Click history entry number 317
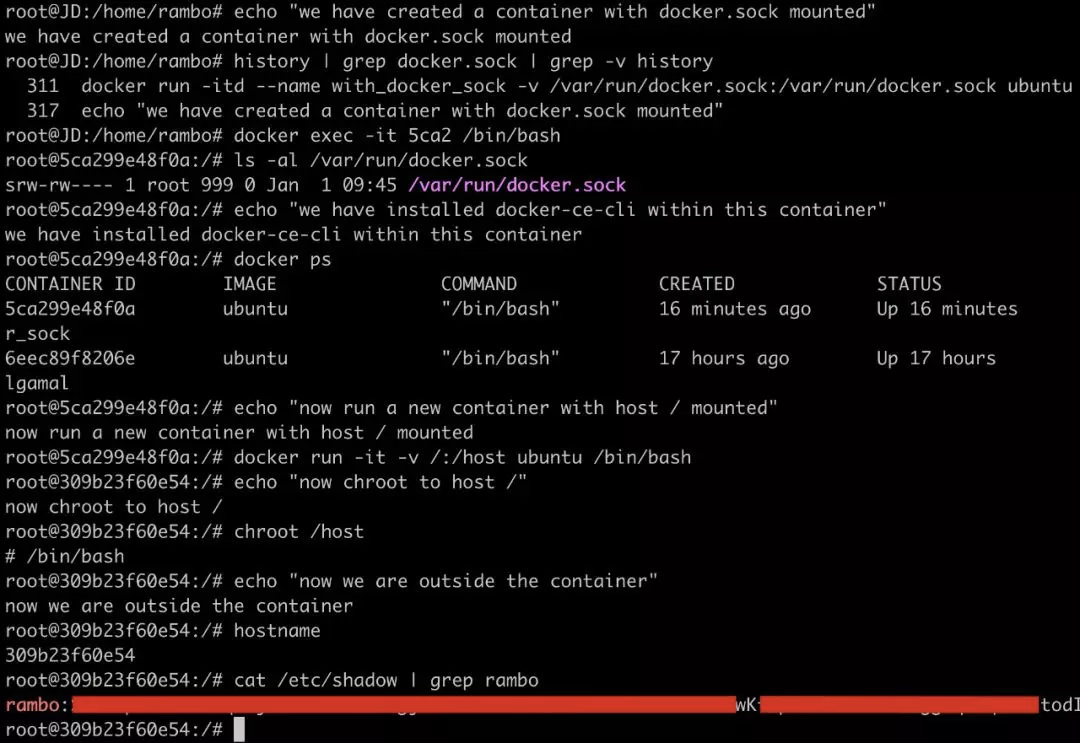The image size is (1080, 743). (43, 110)
